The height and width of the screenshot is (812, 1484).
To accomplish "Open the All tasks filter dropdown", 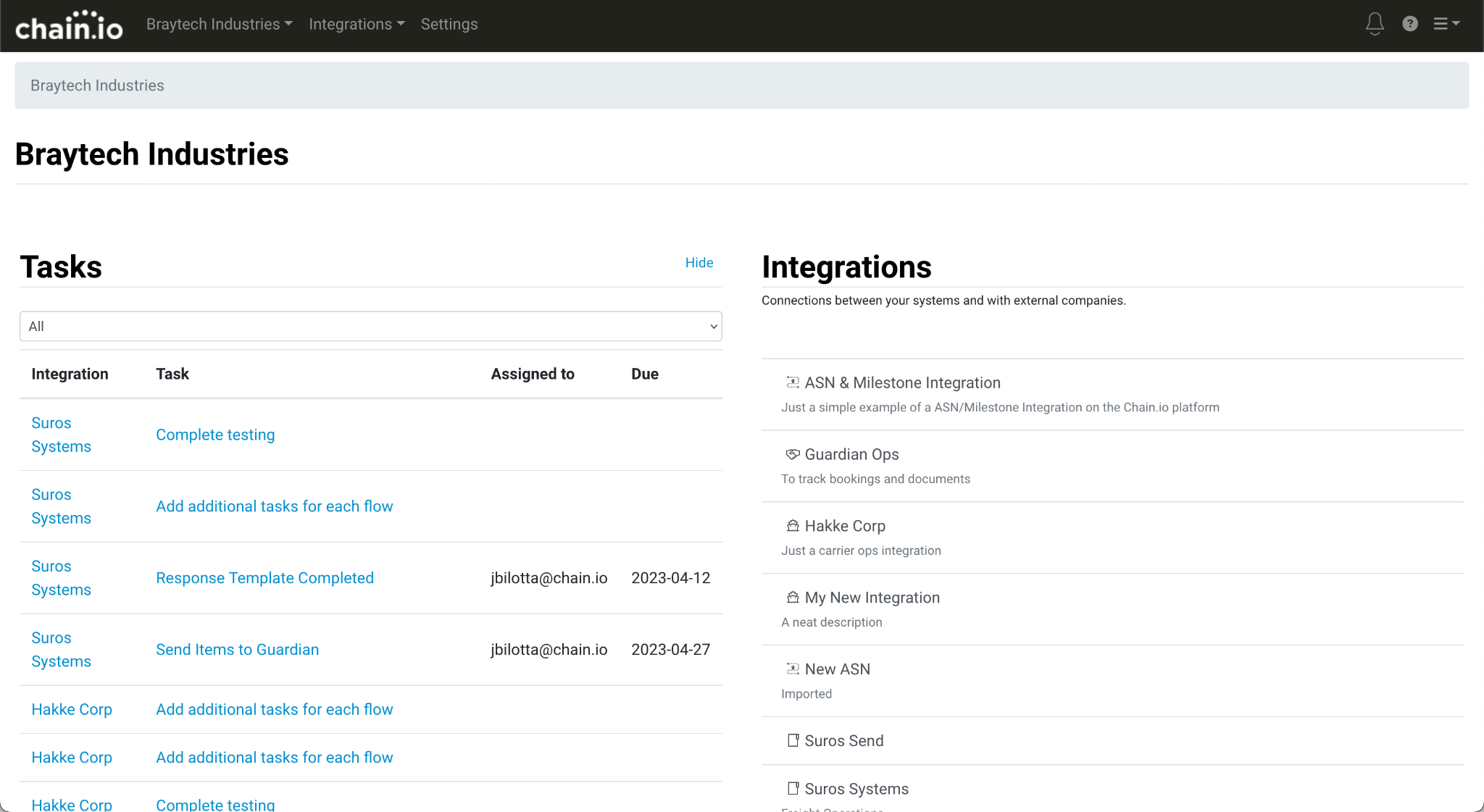I will (x=371, y=326).
